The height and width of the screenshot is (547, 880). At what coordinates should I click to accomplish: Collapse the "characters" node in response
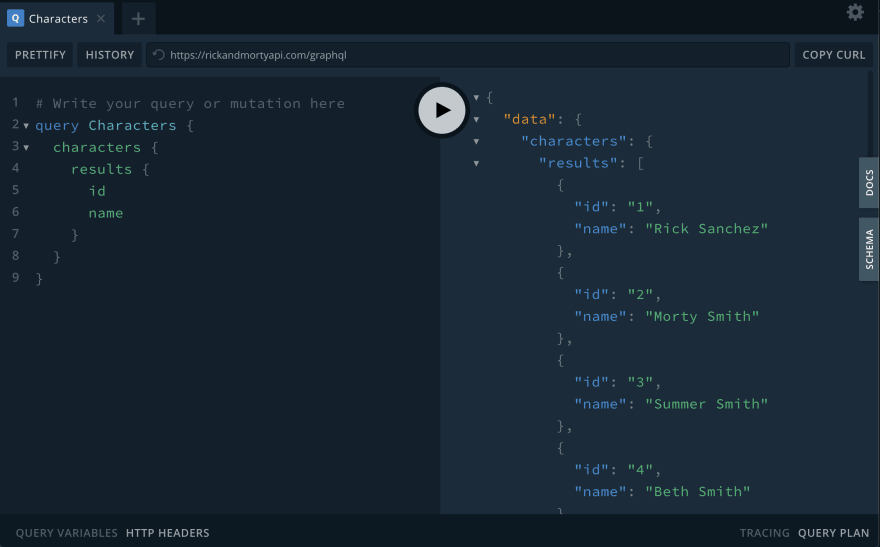(476, 141)
